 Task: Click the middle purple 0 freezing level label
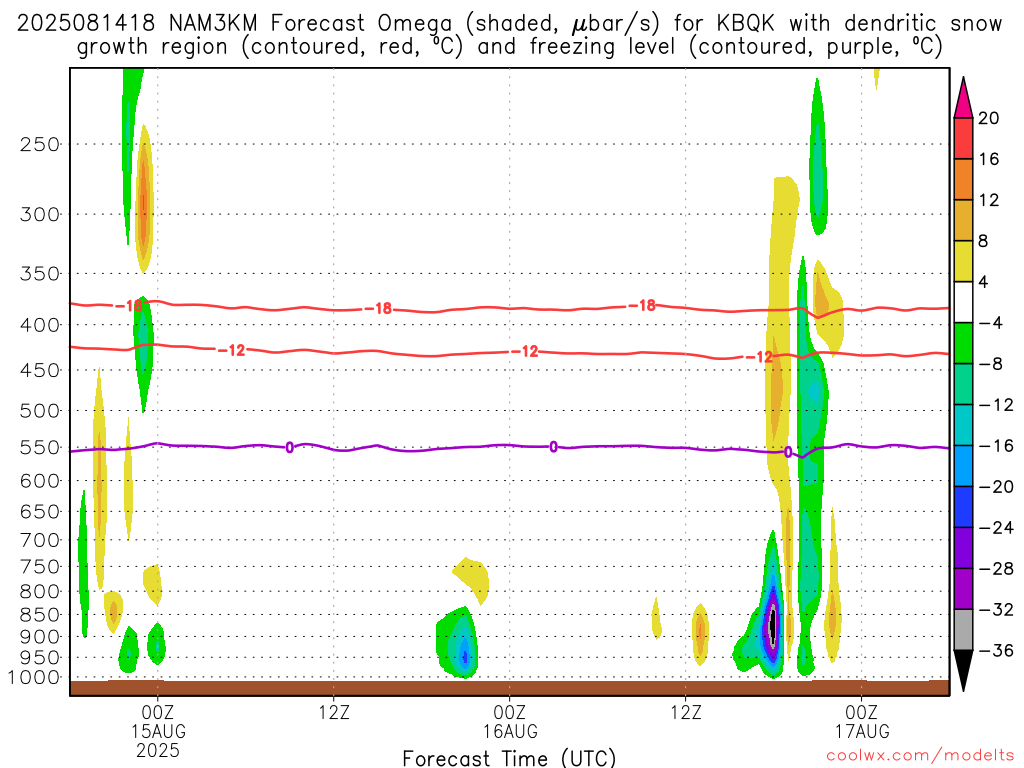coord(554,447)
